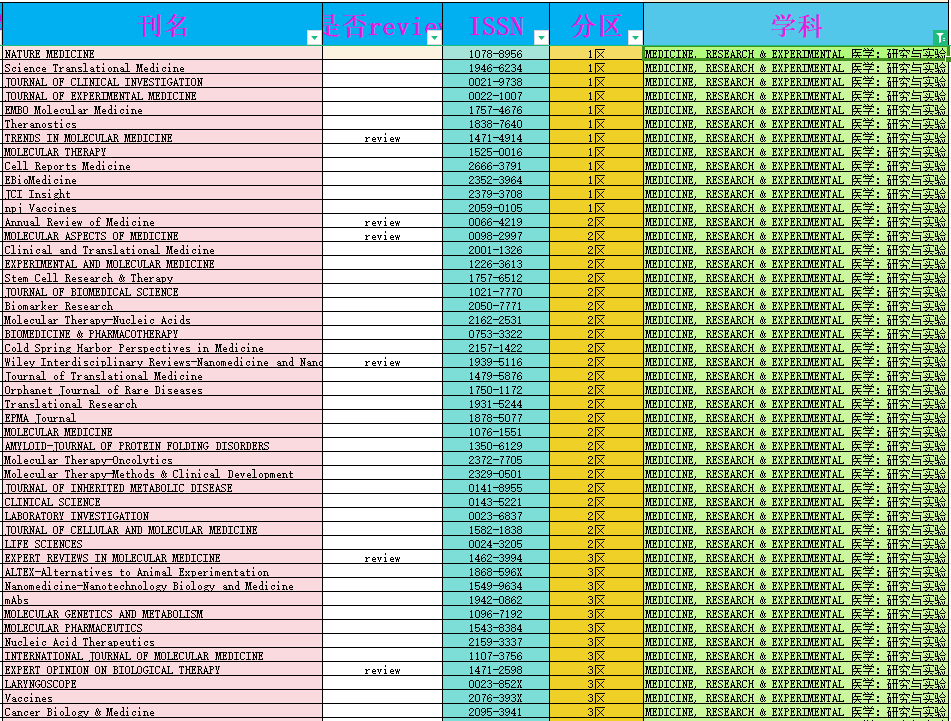
Task: Select Orphanet Journal of Rare Diseases cell
Action: coord(163,390)
